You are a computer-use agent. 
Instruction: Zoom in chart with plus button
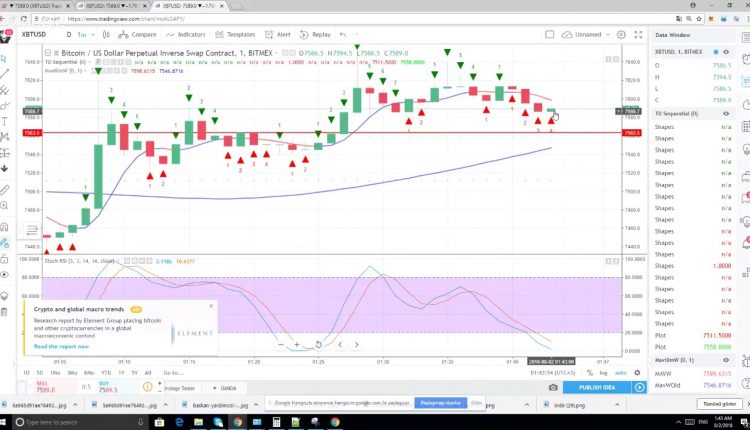point(297,344)
